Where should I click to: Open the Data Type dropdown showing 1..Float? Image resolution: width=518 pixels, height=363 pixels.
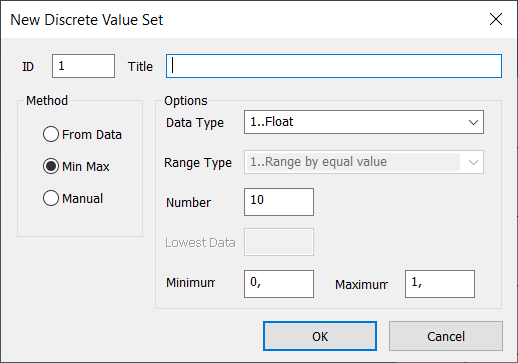pyautogui.click(x=364, y=122)
